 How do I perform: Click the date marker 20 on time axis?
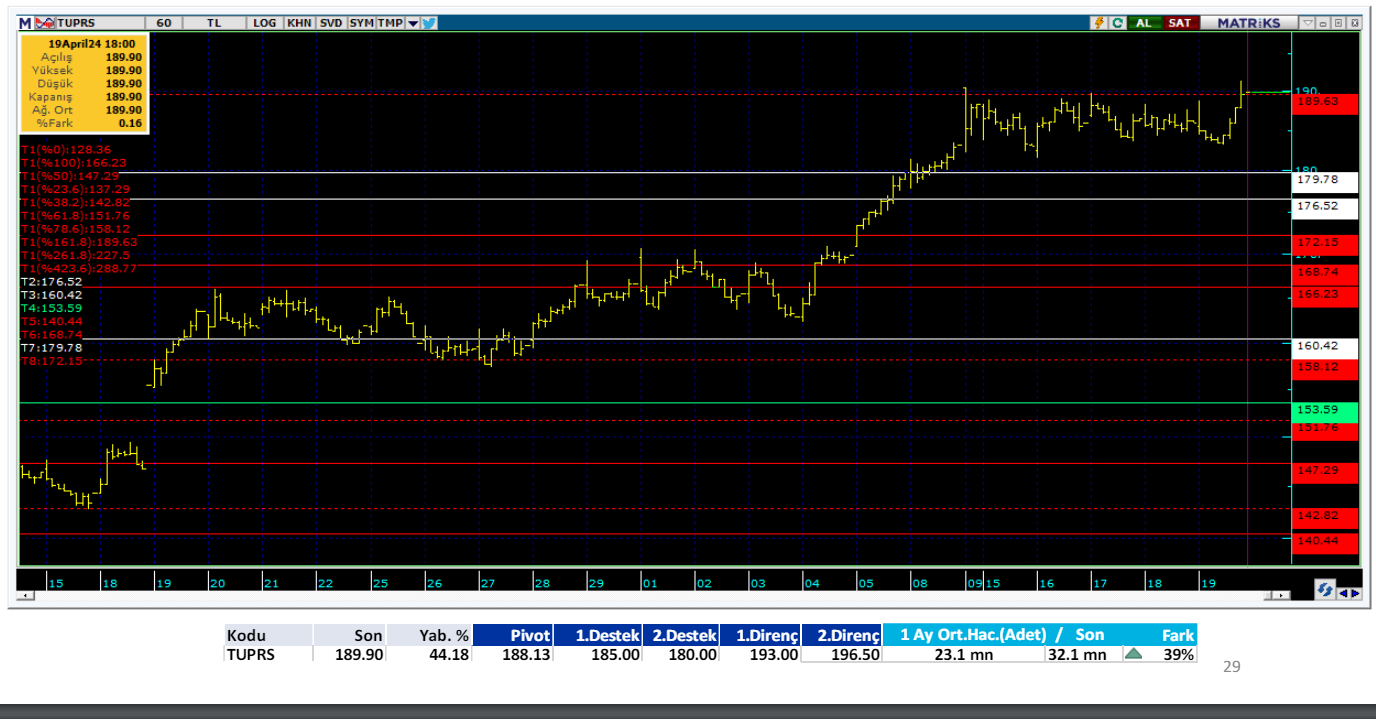point(217,582)
